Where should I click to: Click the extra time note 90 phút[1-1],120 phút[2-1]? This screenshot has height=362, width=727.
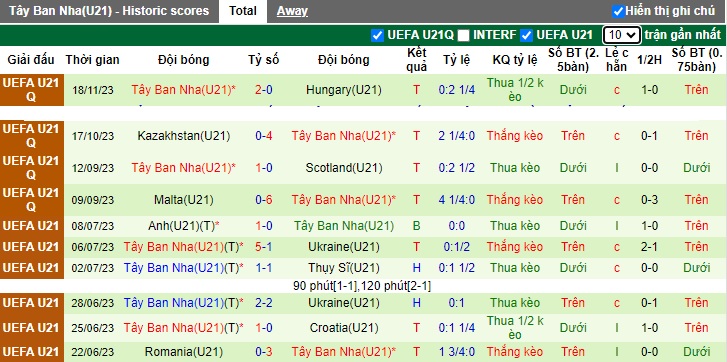(x=362, y=286)
